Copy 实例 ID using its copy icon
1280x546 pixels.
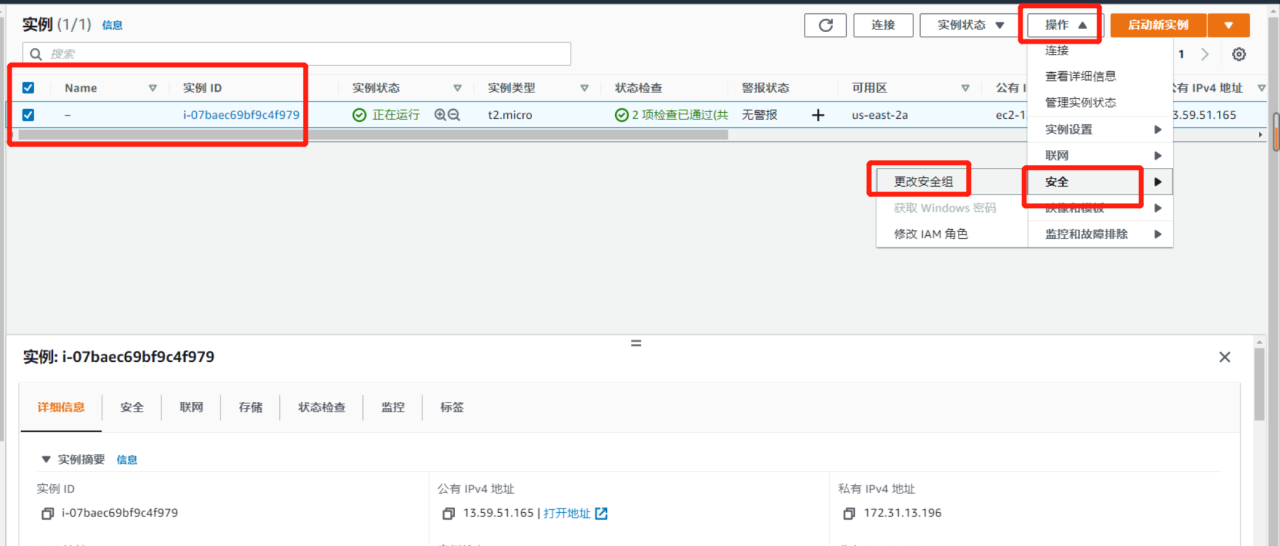(47, 514)
